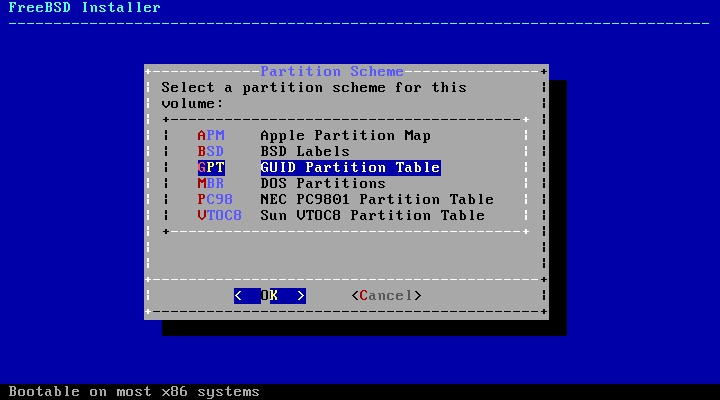Select the BSD partition scheme tag

pos(211,152)
